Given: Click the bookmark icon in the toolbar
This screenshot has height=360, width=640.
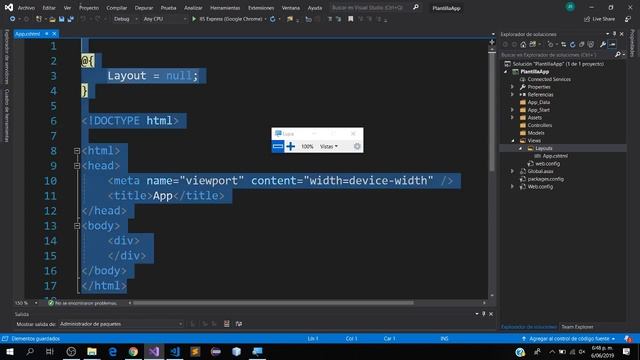Looking at the screenshot, I should tap(351, 19).
